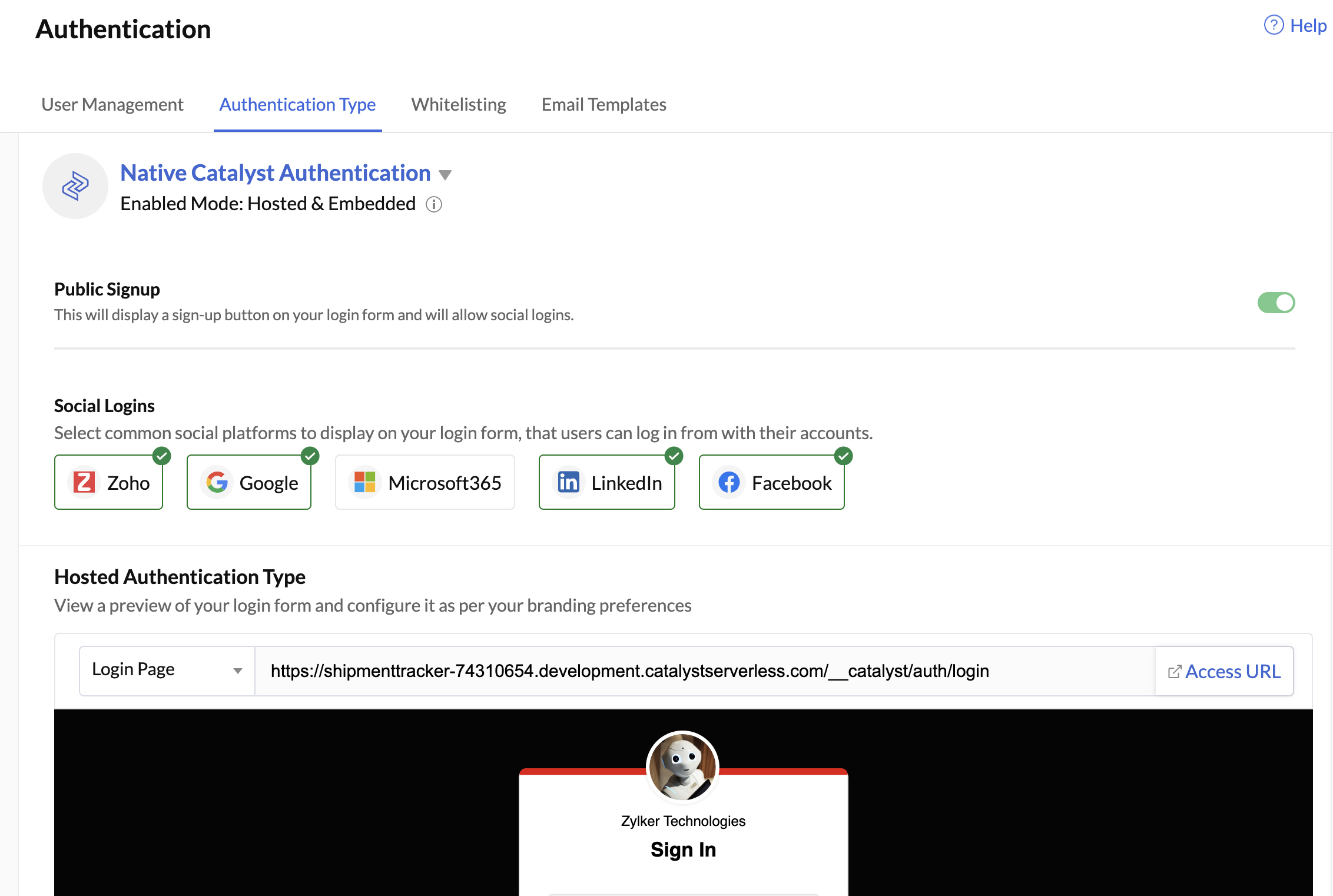Click the external link icon on Access URL
The height and width of the screenshot is (896, 1333).
1174,671
